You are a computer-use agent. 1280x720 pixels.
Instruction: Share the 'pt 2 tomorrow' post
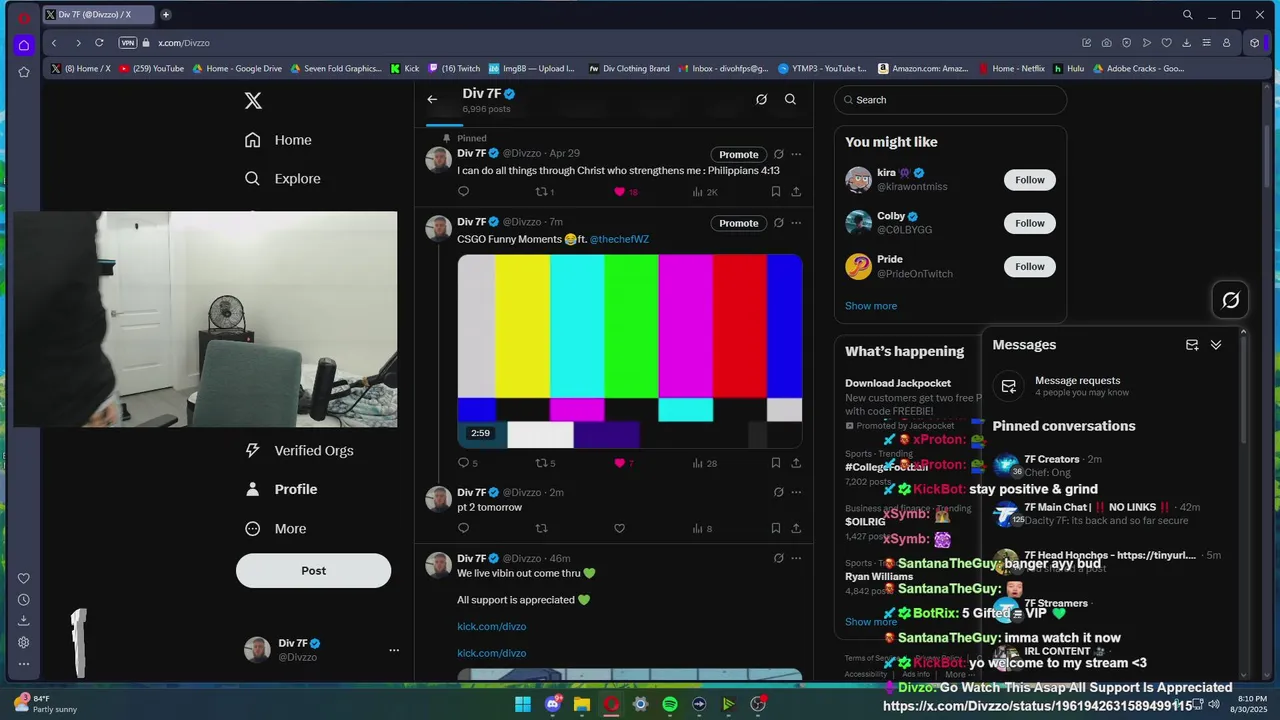coord(796,528)
